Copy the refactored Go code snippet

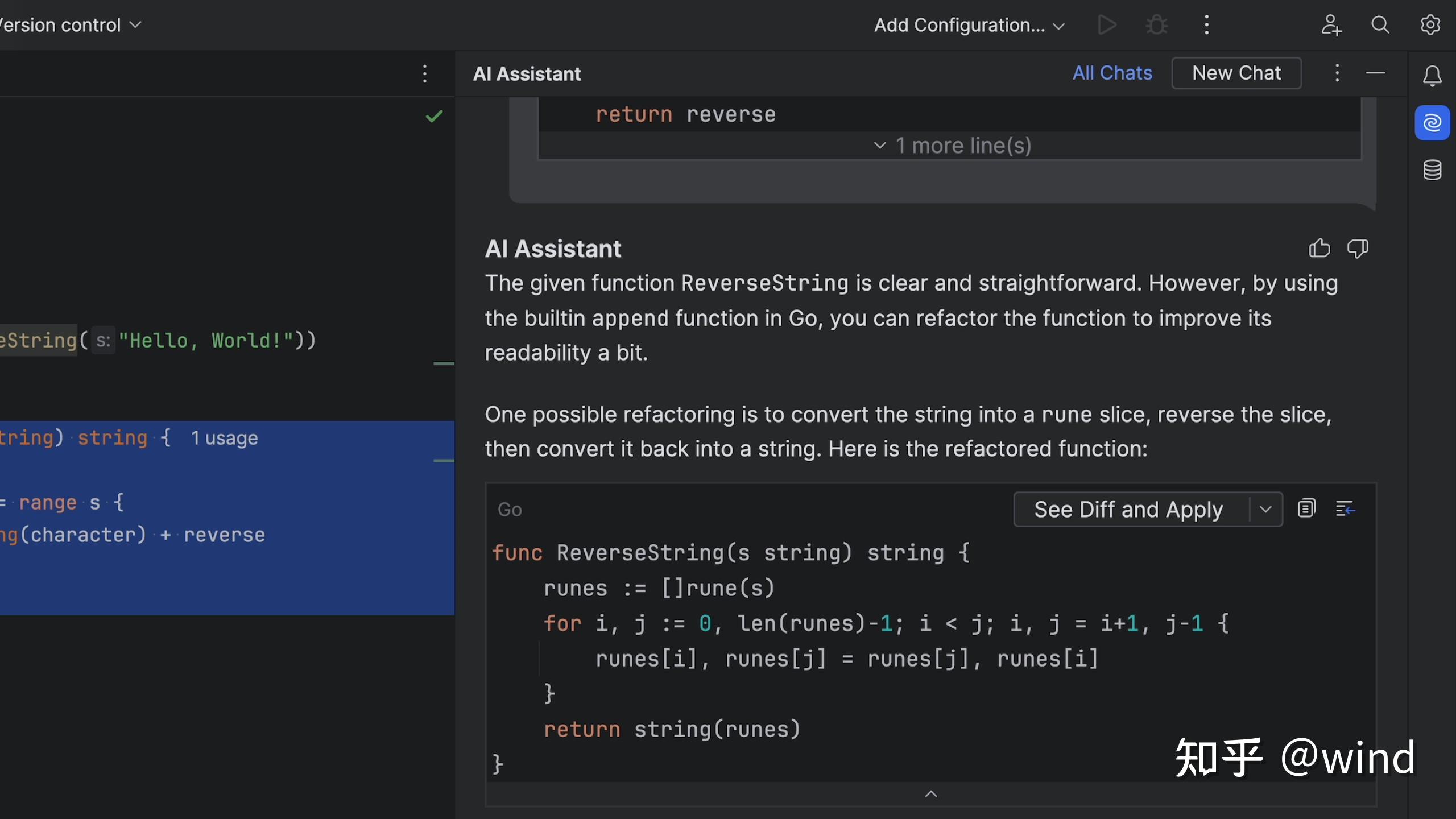[1307, 508]
